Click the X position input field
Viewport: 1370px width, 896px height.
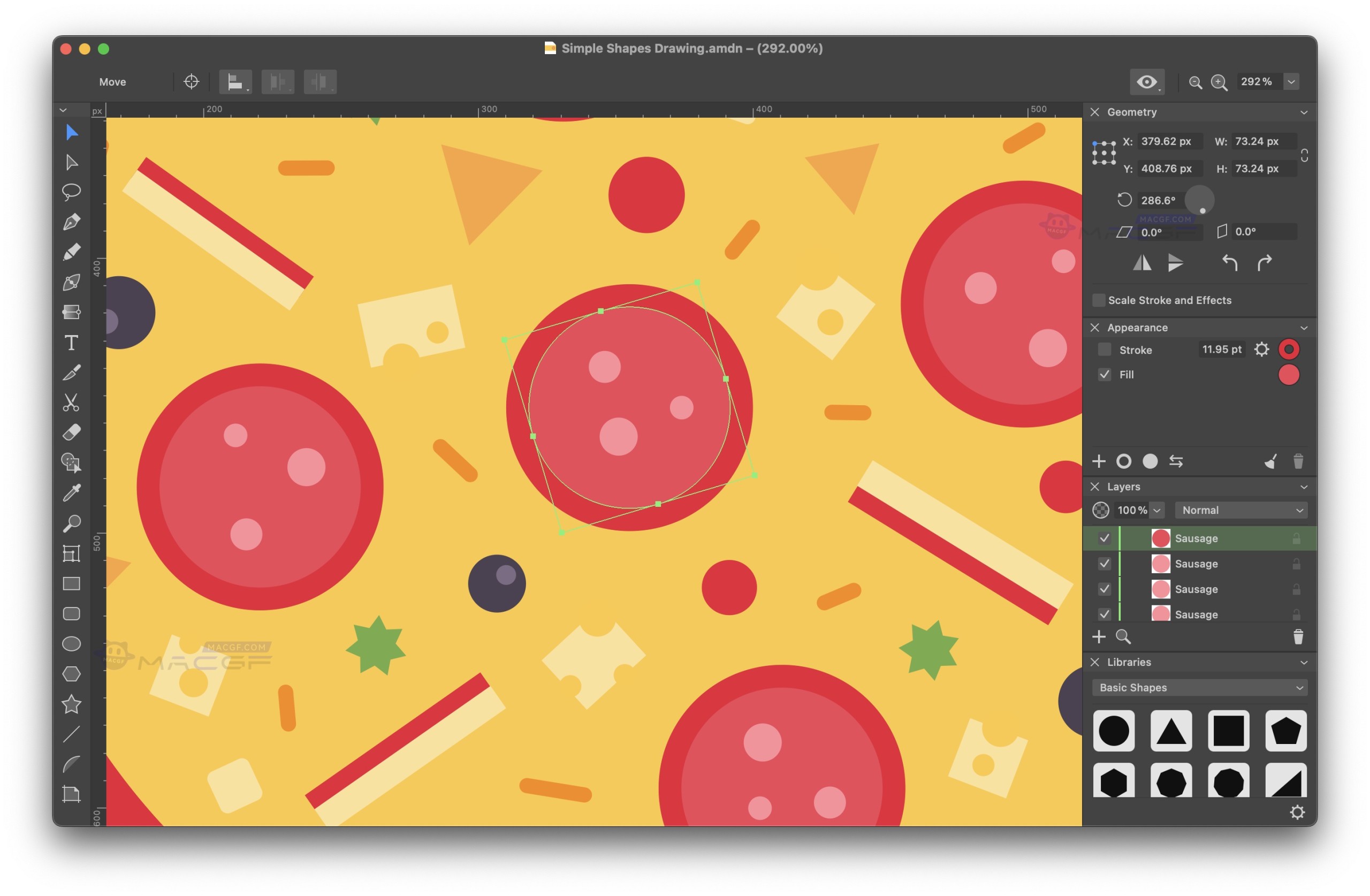pos(1169,142)
